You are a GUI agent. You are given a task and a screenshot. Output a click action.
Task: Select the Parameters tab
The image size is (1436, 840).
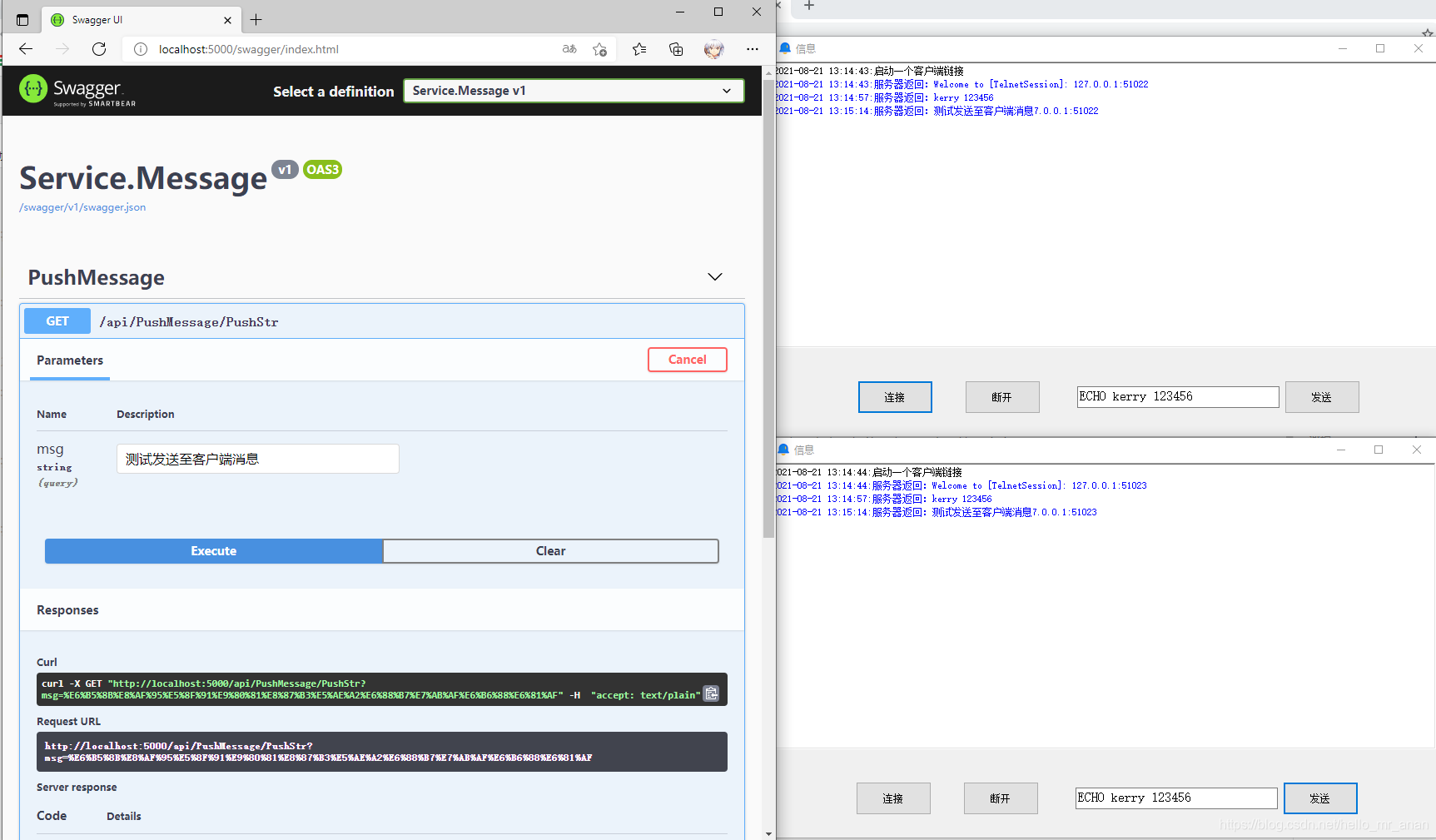tap(70, 360)
